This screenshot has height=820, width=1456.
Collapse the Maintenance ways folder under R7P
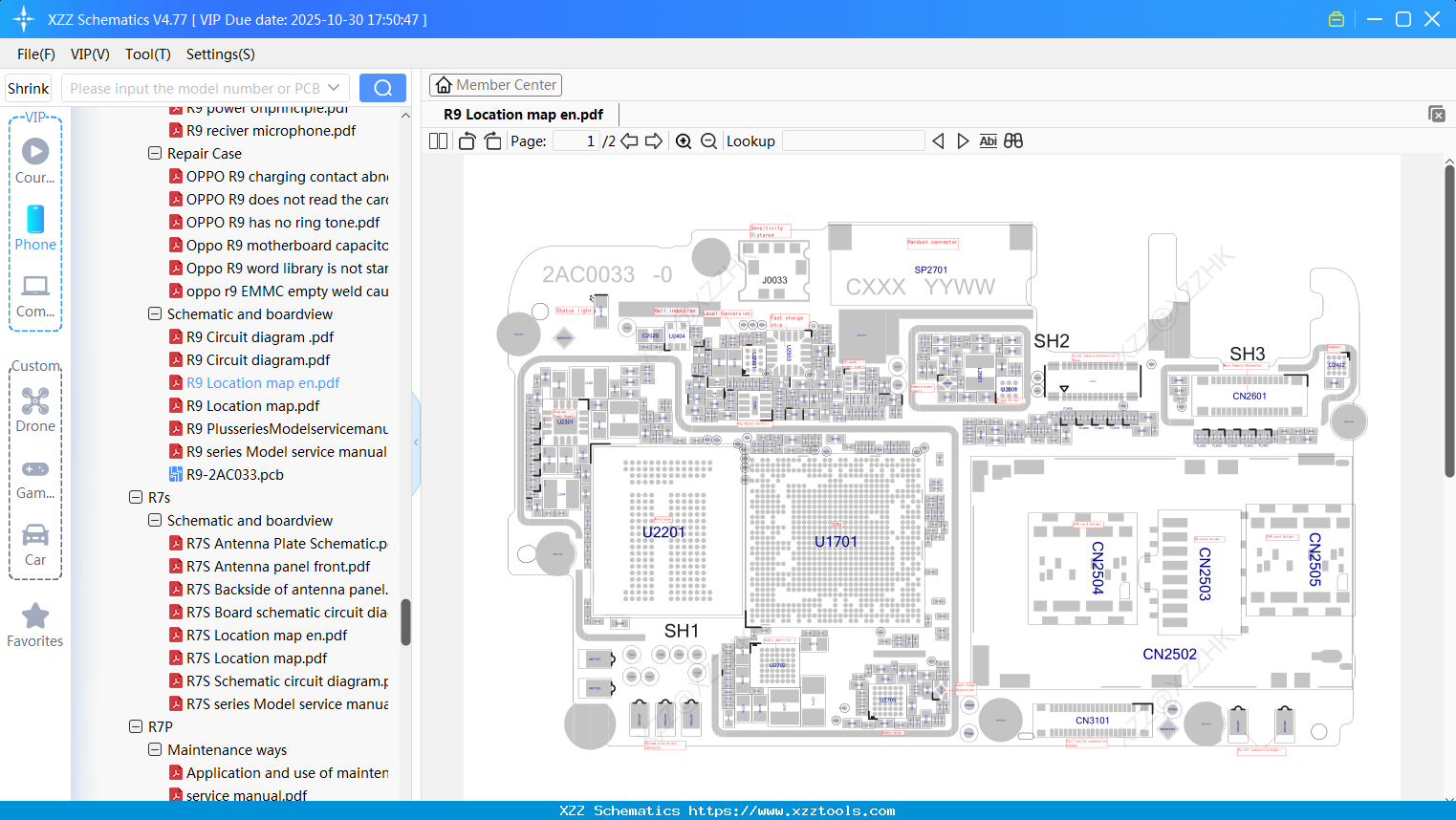coord(155,749)
